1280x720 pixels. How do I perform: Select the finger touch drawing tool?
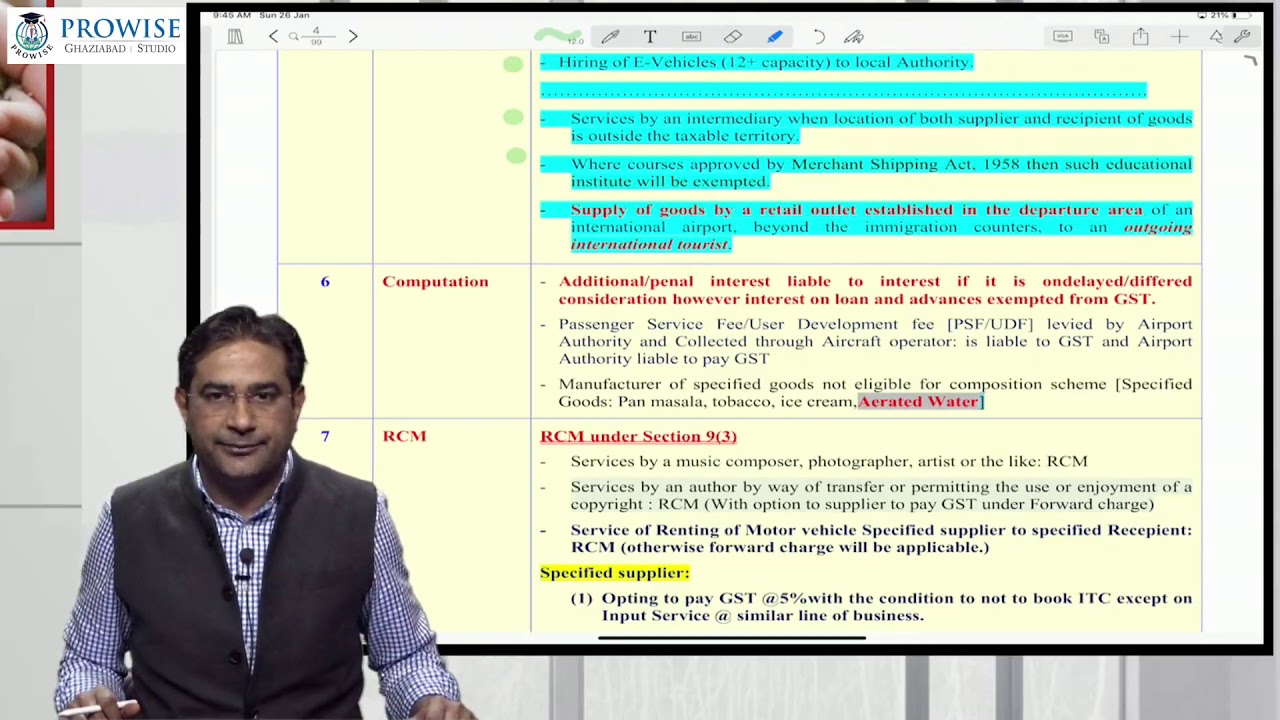tap(854, 37)
